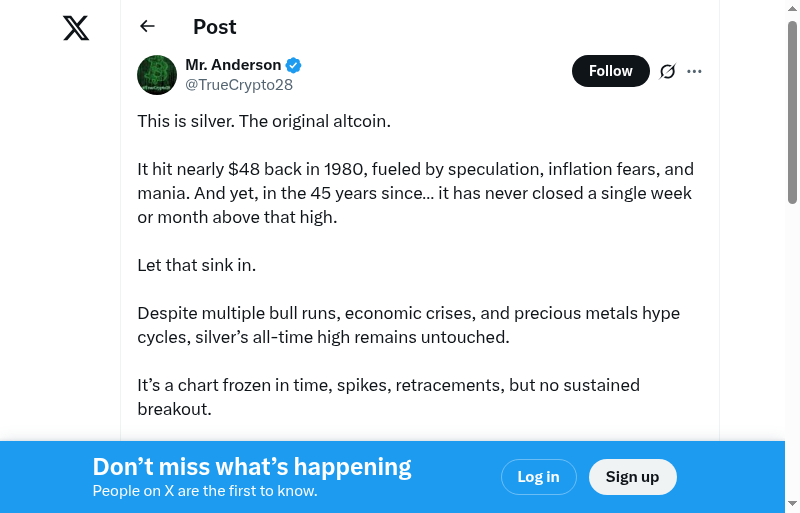
Task: Click the "Let that sink in." line
Action: tap(197, 265)
